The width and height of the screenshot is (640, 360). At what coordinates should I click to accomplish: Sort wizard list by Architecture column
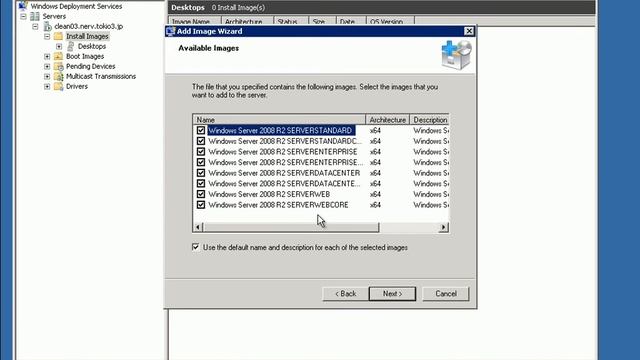click(x=387, y=120)
